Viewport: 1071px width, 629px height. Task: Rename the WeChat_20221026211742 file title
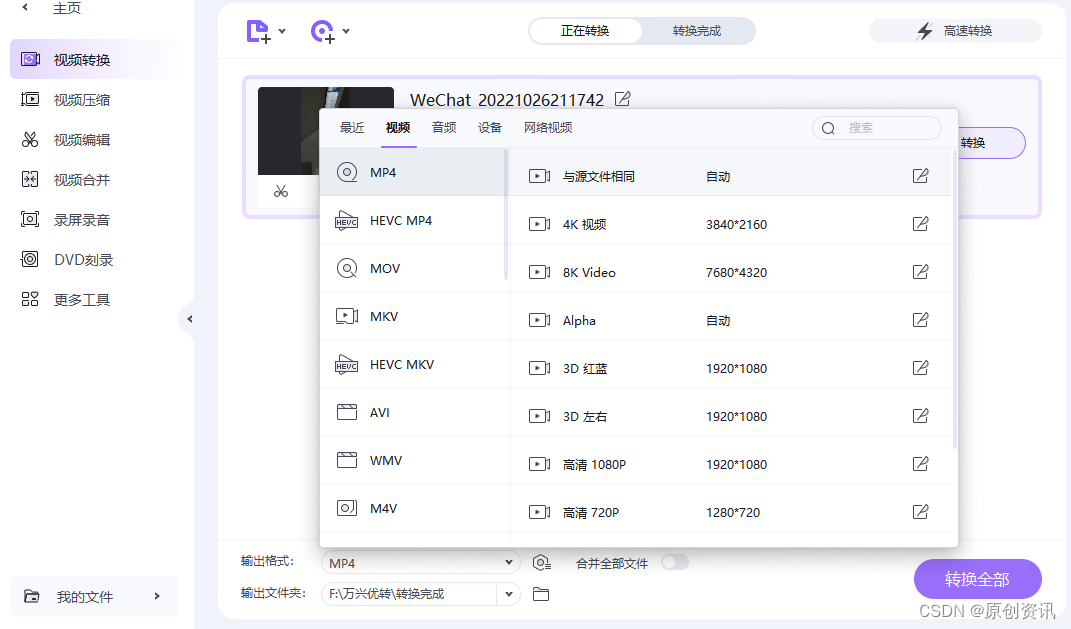point(622,99)
